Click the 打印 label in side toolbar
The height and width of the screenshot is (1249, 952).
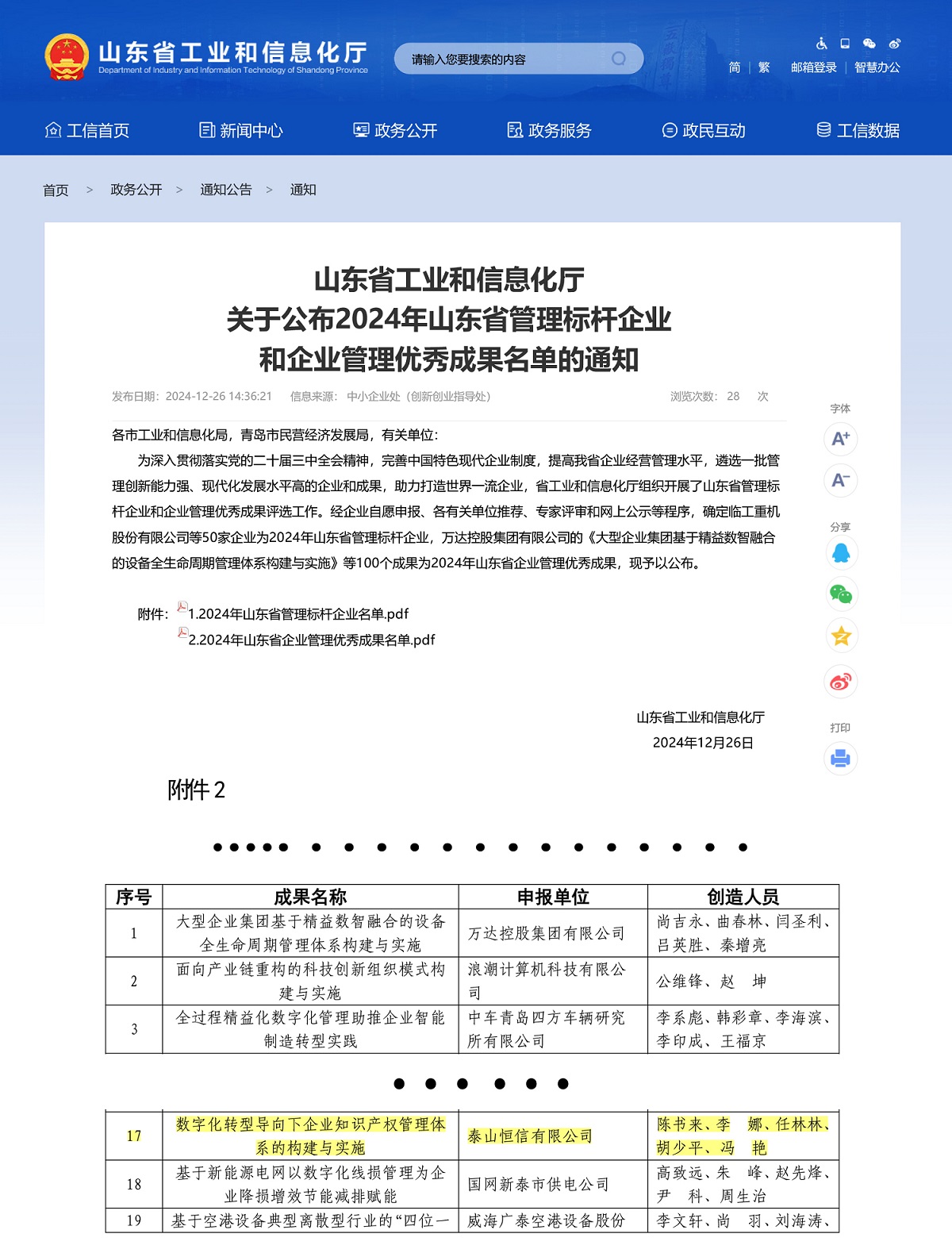click(840, 728)
